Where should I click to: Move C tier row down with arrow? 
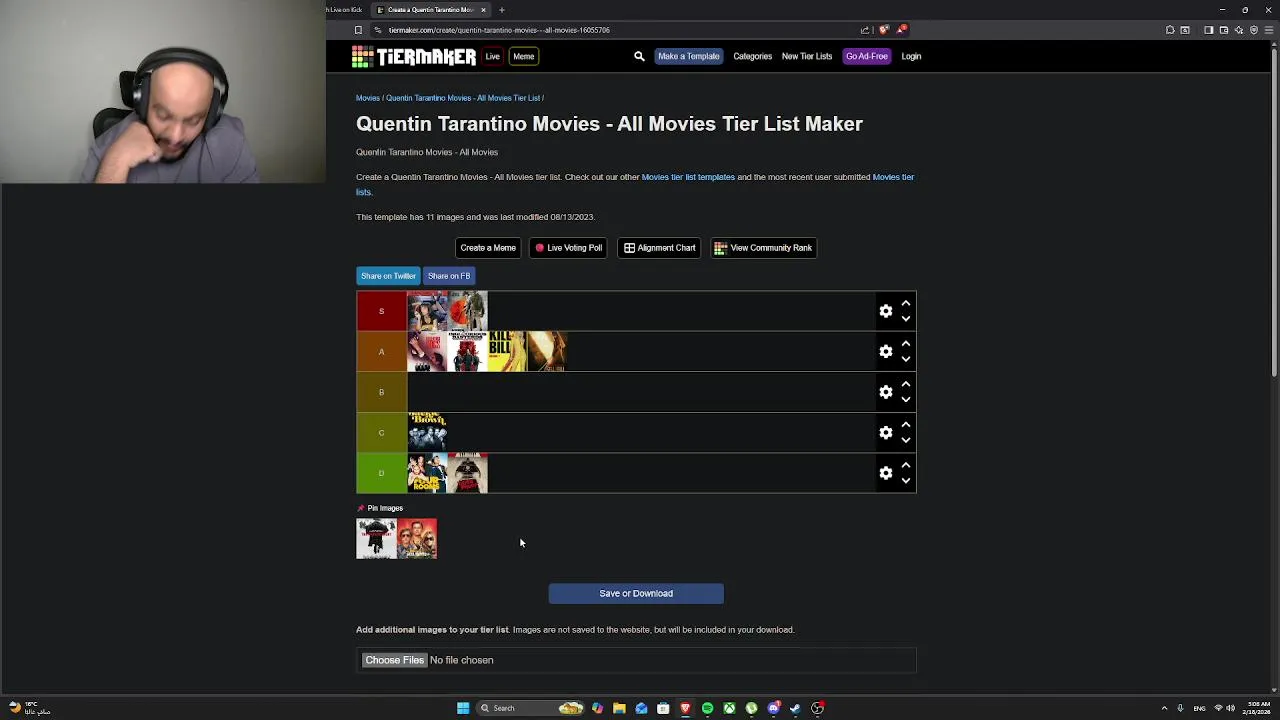point(906,441)
